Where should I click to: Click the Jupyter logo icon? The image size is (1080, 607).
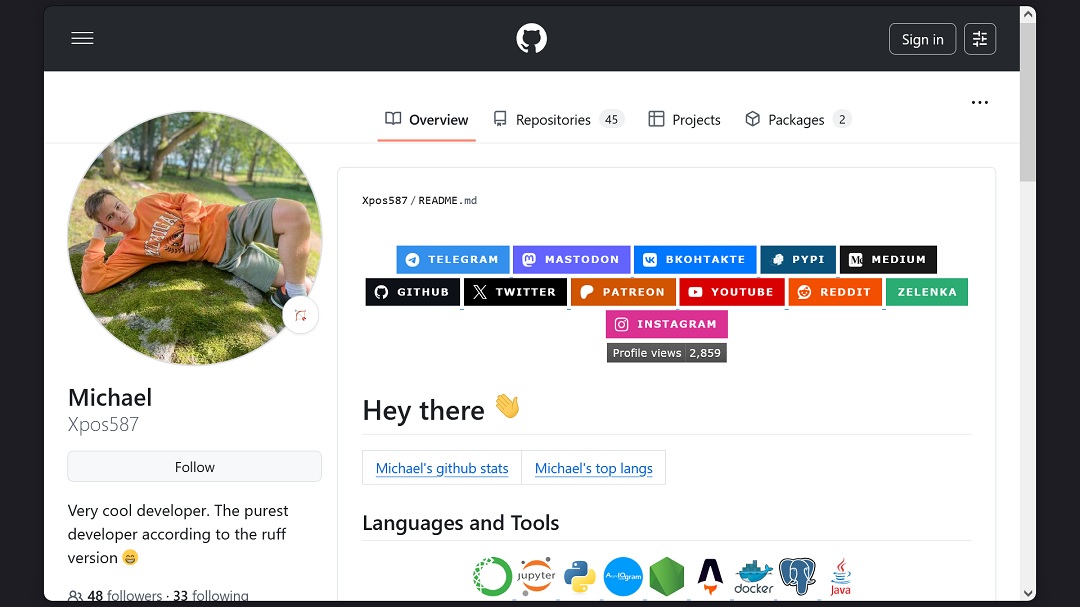click(536, 577)
